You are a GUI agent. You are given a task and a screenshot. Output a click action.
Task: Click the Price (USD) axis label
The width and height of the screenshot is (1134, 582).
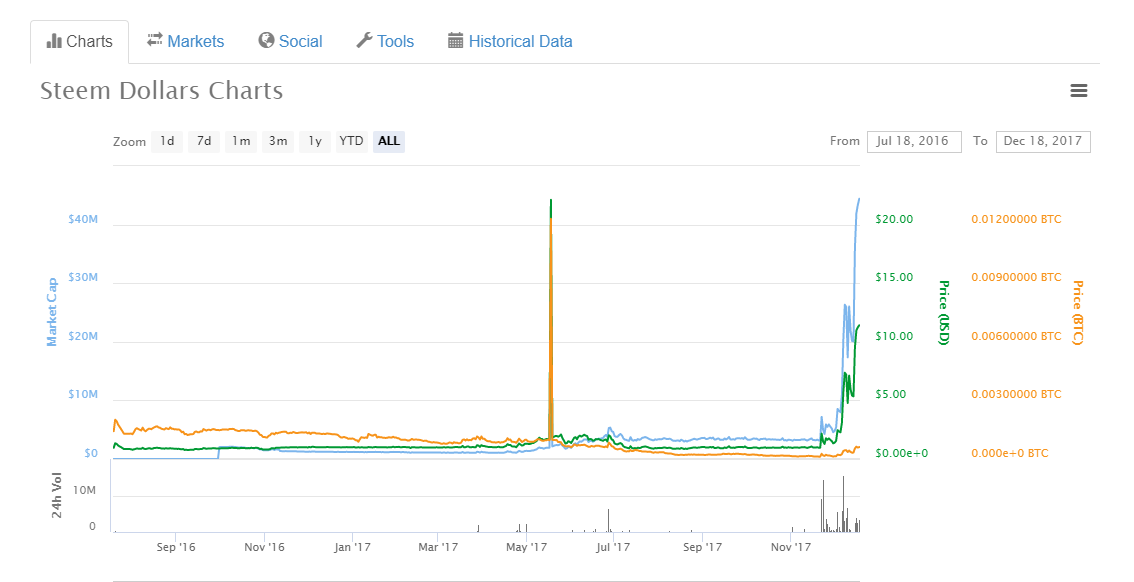943,312
